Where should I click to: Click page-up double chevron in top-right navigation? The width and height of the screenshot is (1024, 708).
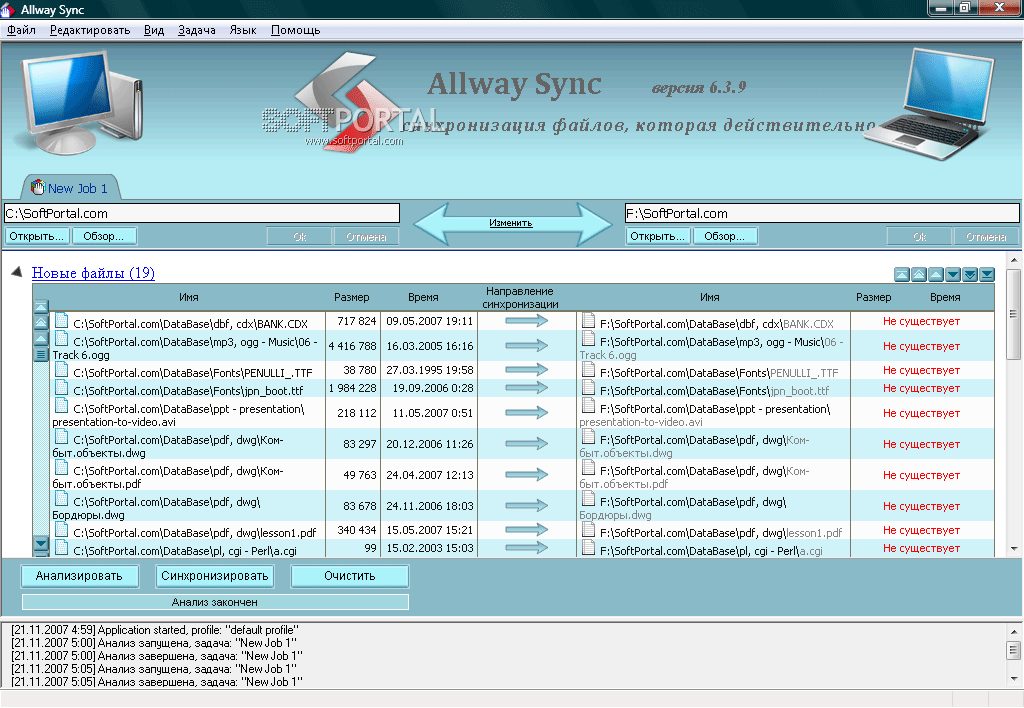point(919,274)
